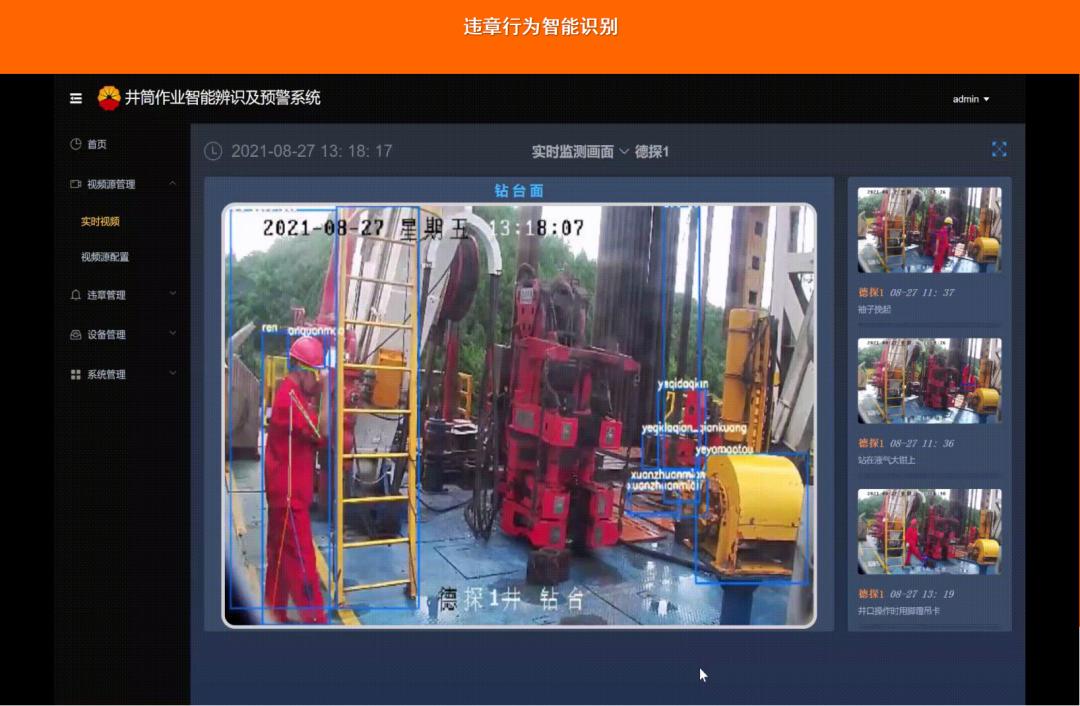Open the admin user dropdown
Image resolution: width=1080 pixels, height=706 pixels.
click(970, 99)
